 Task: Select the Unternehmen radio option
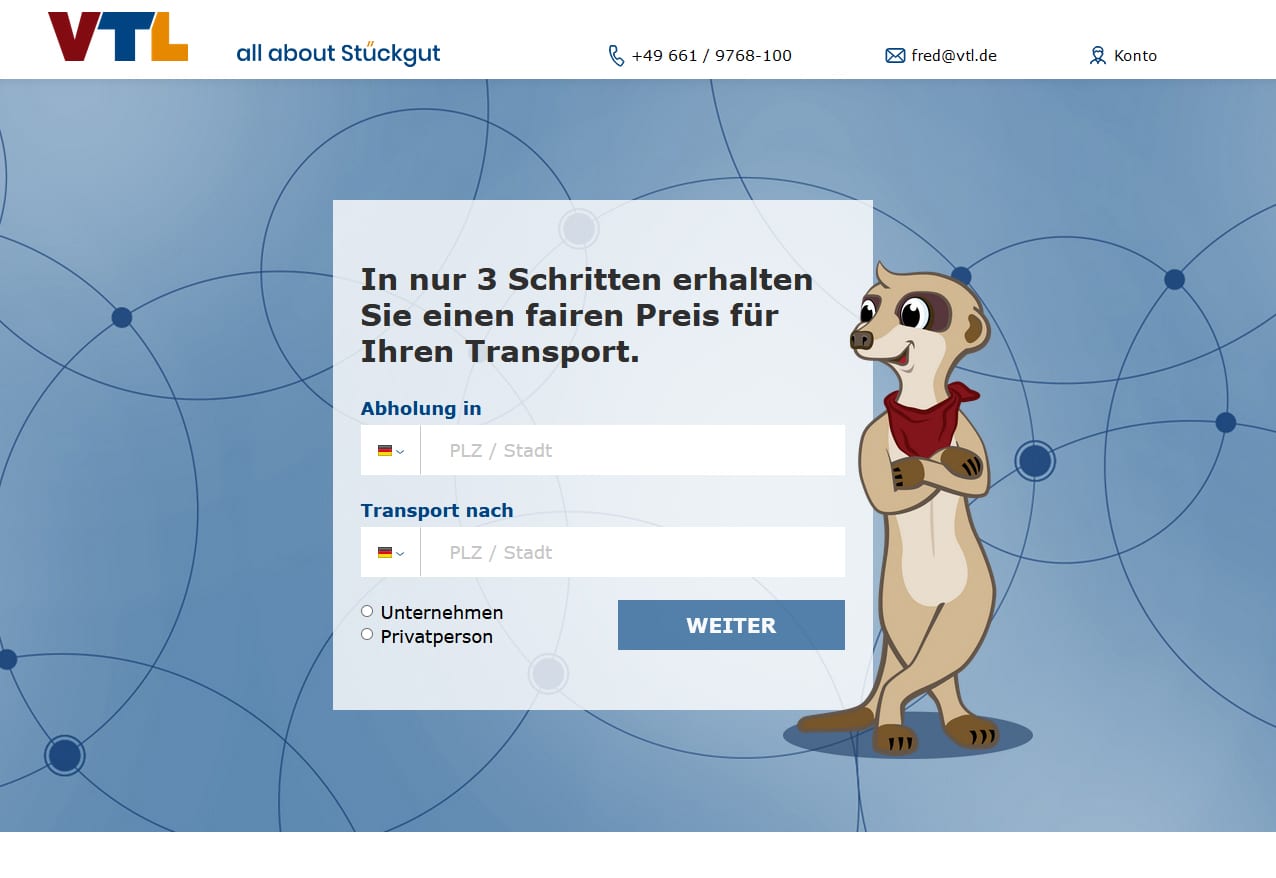click(367, 611)
